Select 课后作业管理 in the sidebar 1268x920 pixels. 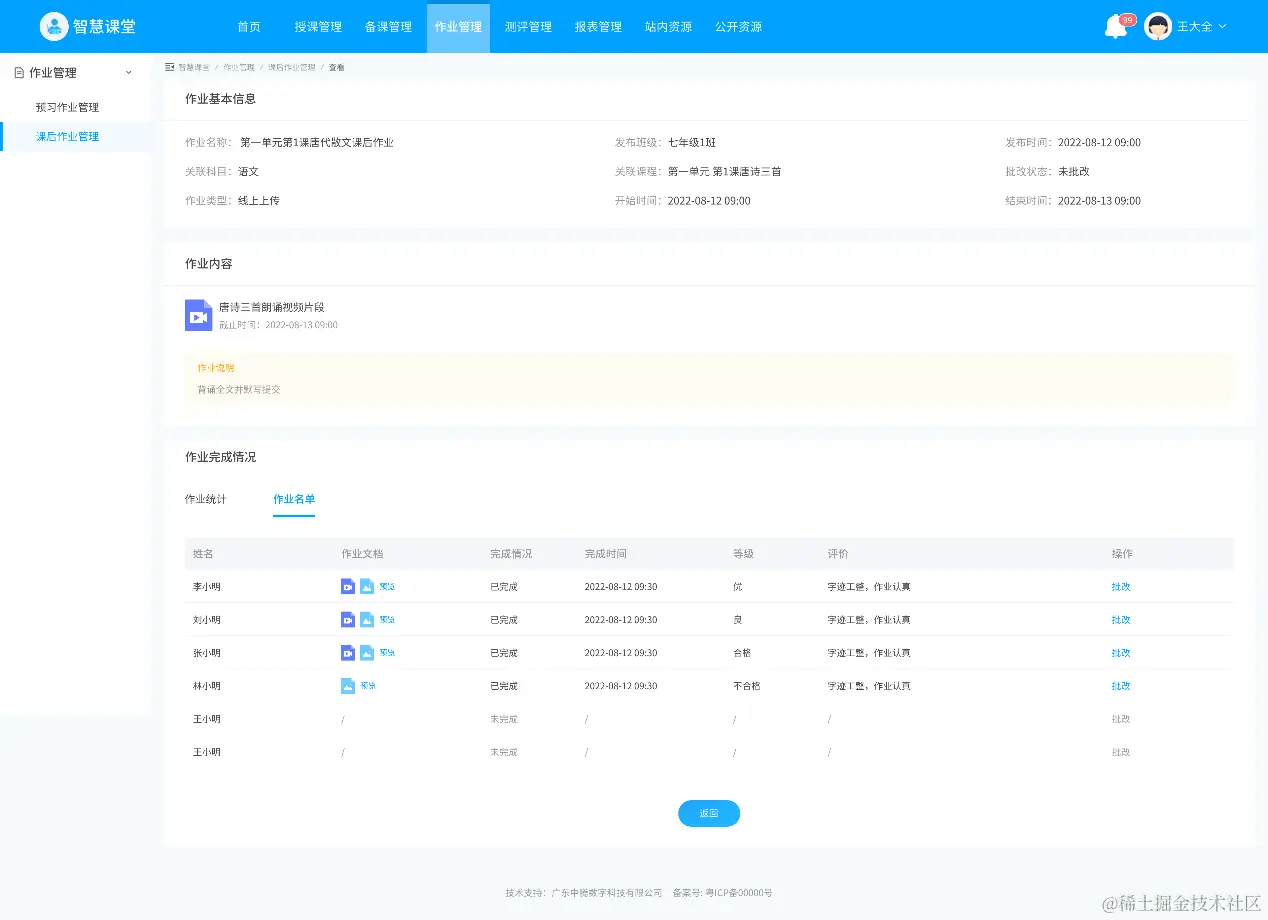[67, 137]
